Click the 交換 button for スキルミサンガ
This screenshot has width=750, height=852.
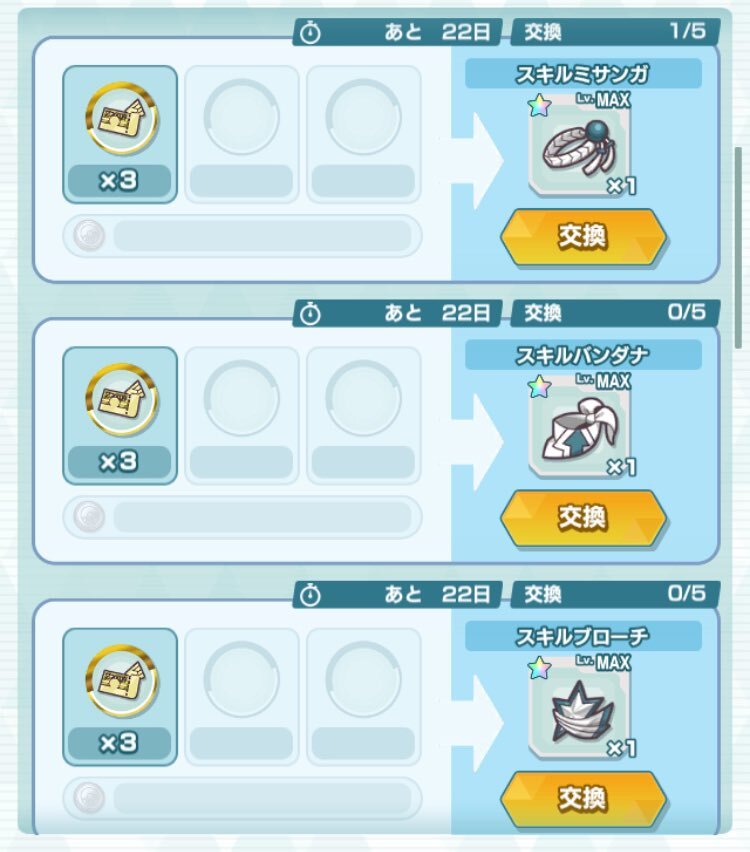click(583, 237)
